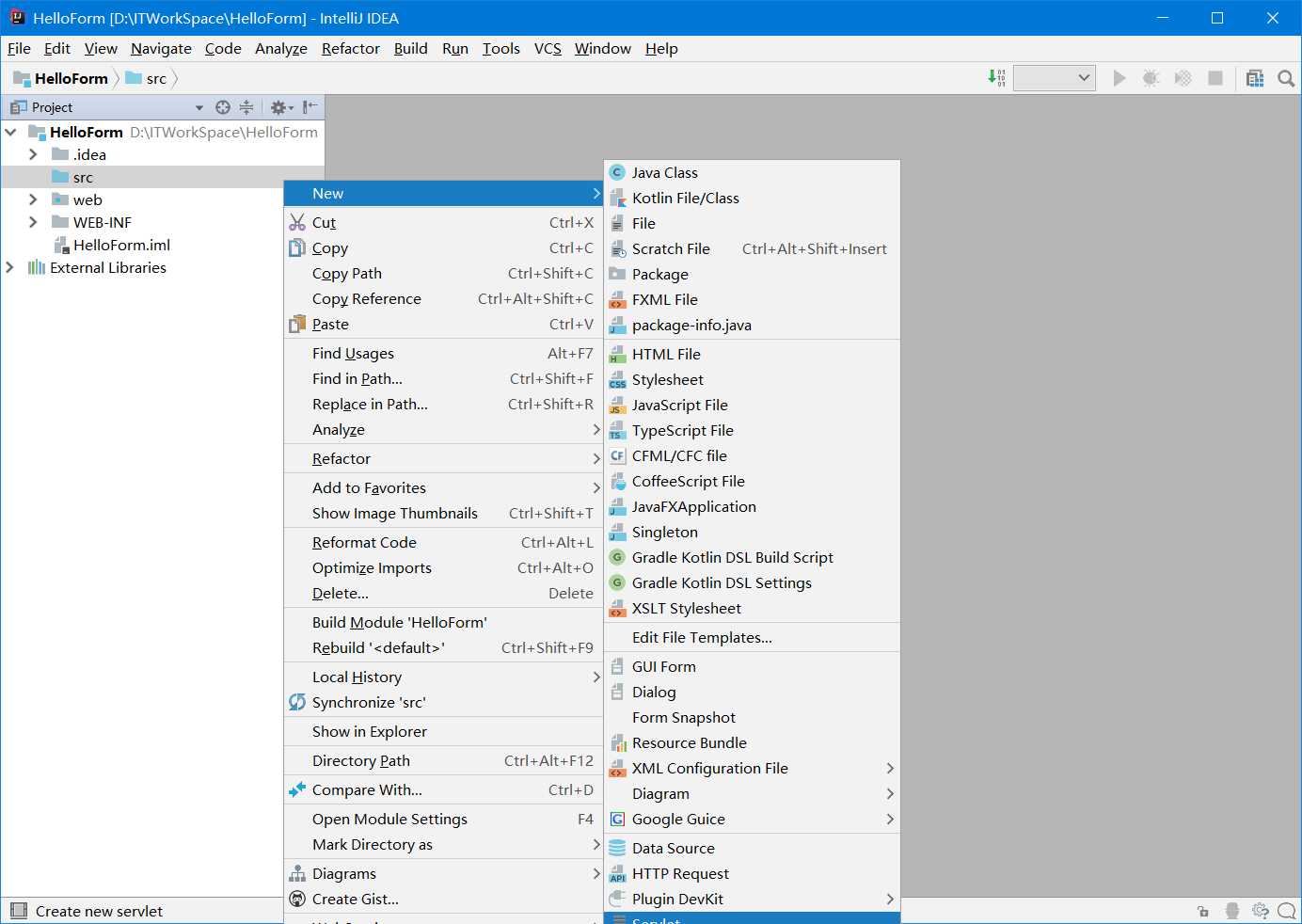Select Gradle Kotlin DSL Build Script

tap(752, 557)
